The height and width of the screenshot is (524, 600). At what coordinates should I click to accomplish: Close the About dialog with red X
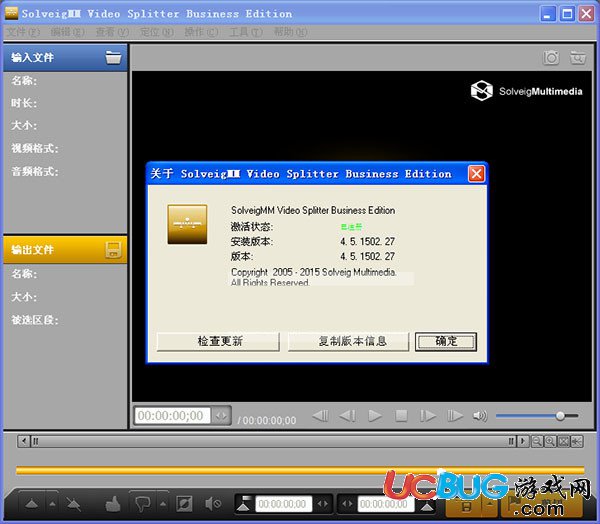pos(476,174)
